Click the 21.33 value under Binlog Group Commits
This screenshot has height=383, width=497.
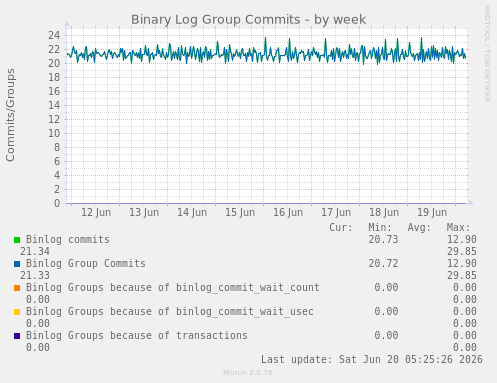[35, 276]
